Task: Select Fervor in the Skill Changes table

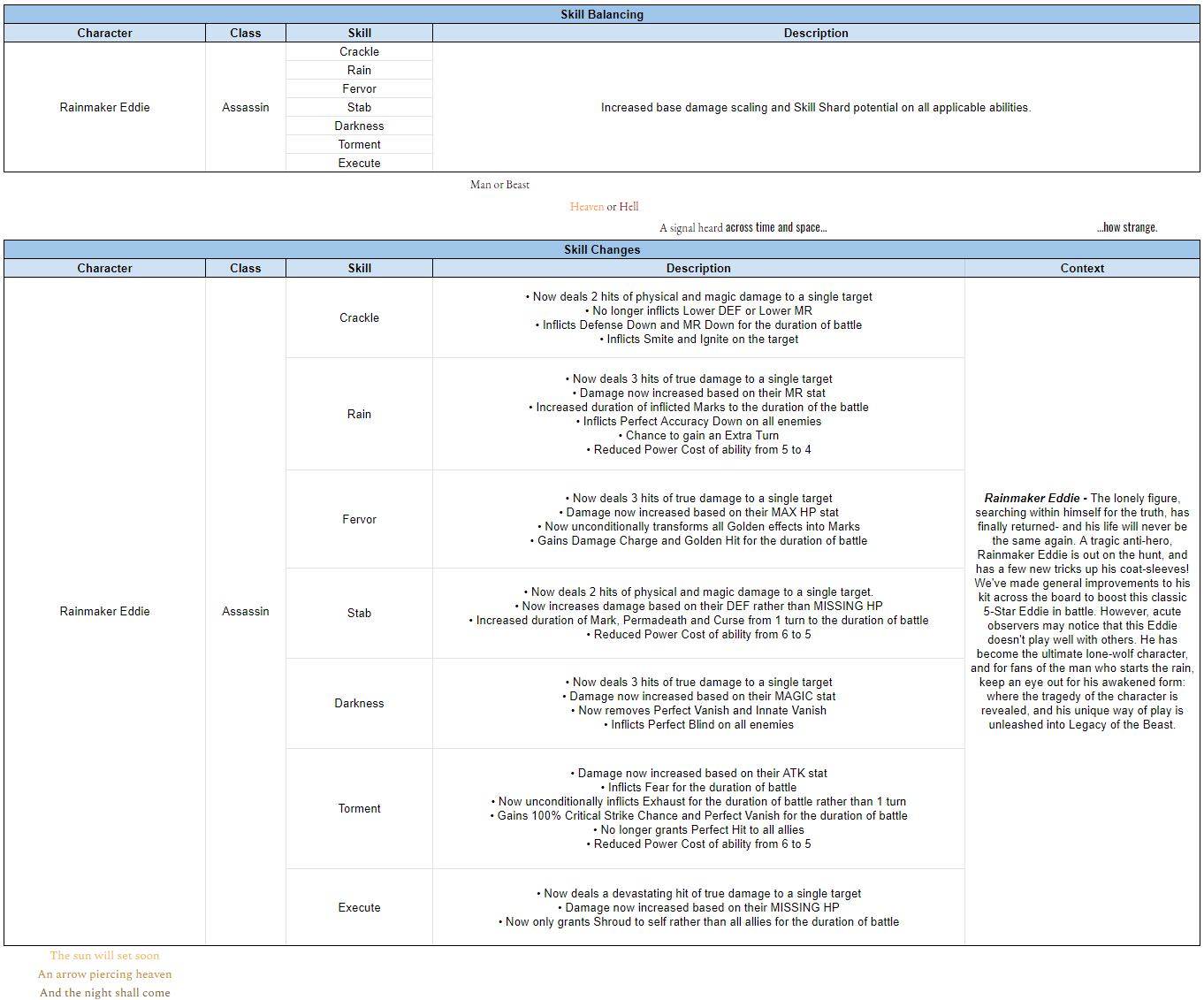Action: 359,519
